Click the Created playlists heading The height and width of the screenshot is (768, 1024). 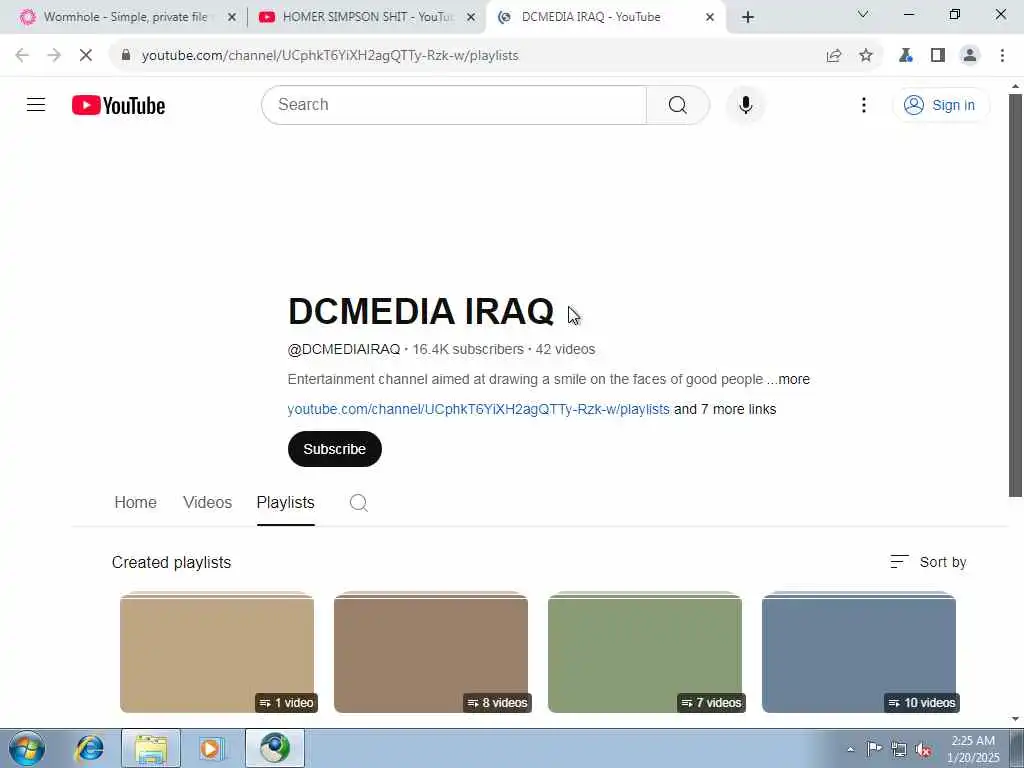click(171, 562)
